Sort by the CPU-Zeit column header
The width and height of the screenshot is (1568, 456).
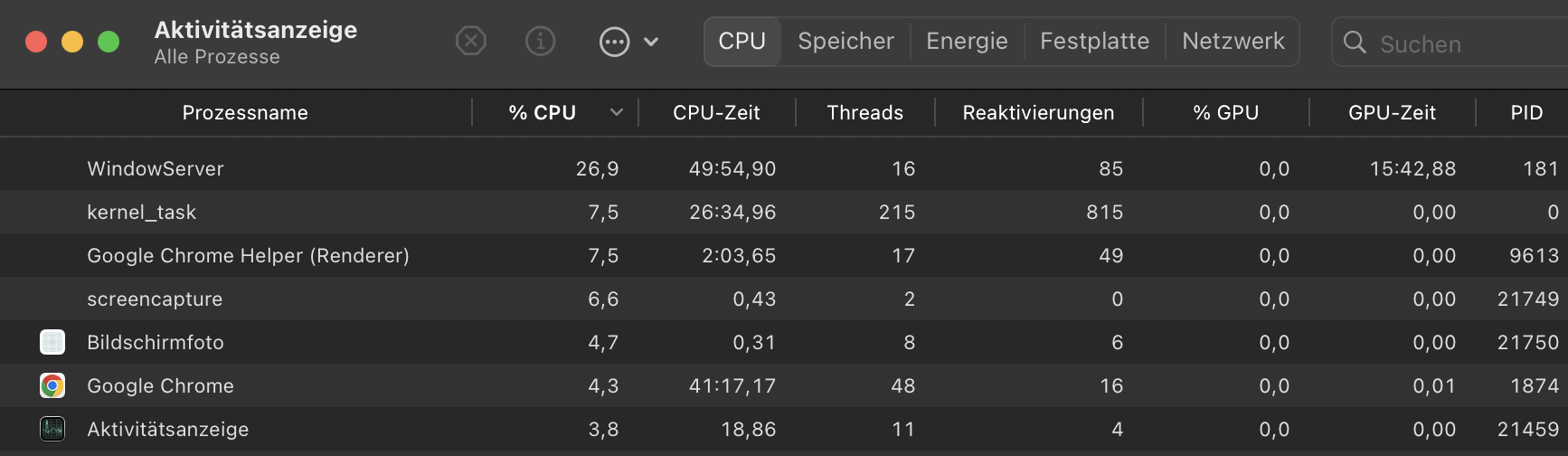[x=716, y=112]
